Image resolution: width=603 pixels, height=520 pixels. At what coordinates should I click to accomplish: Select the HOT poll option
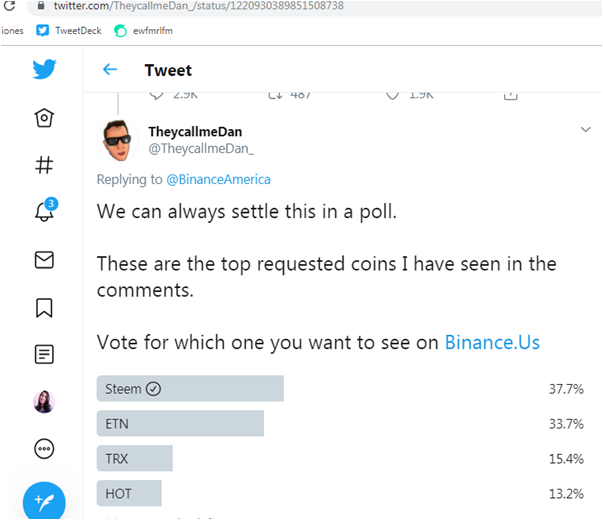129,493
